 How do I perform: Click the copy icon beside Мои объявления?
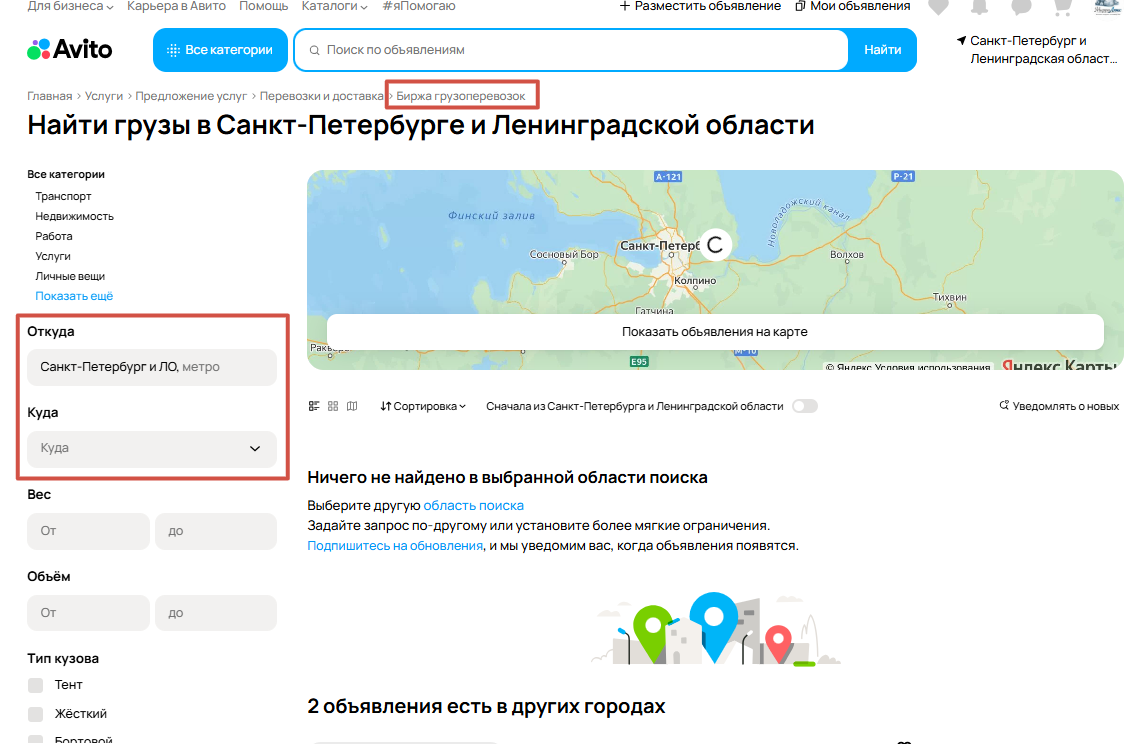800,6
